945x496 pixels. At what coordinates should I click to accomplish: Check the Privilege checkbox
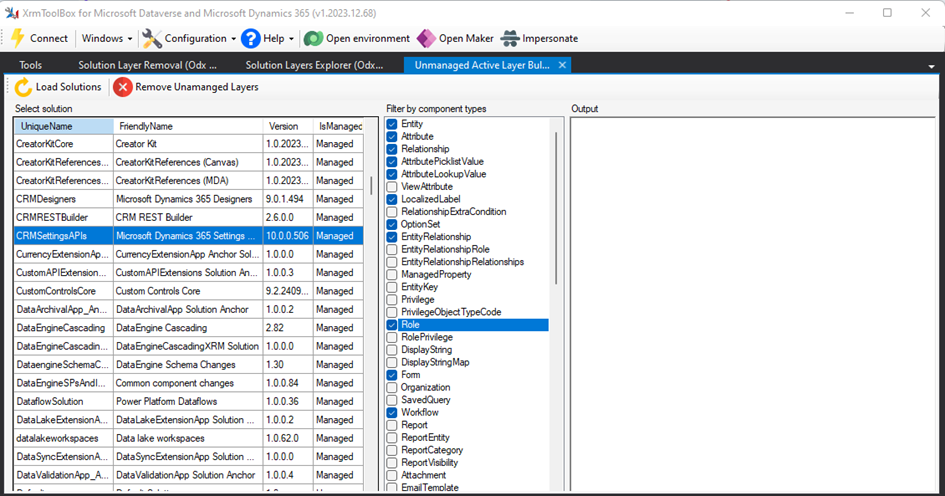click(392, 300)
